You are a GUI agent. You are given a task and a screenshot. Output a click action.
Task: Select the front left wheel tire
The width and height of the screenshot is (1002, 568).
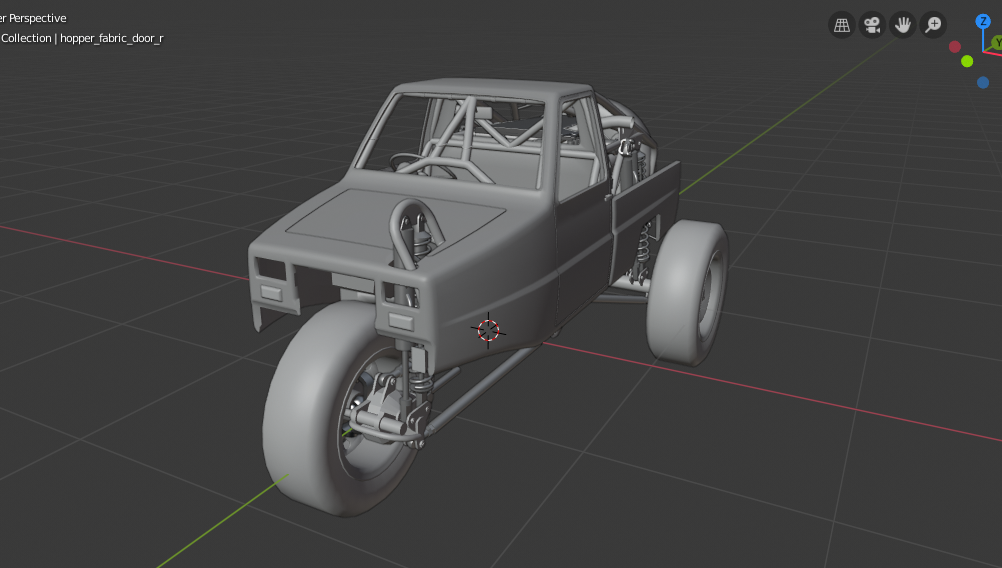pyautogui.click(x=307, y=409)
